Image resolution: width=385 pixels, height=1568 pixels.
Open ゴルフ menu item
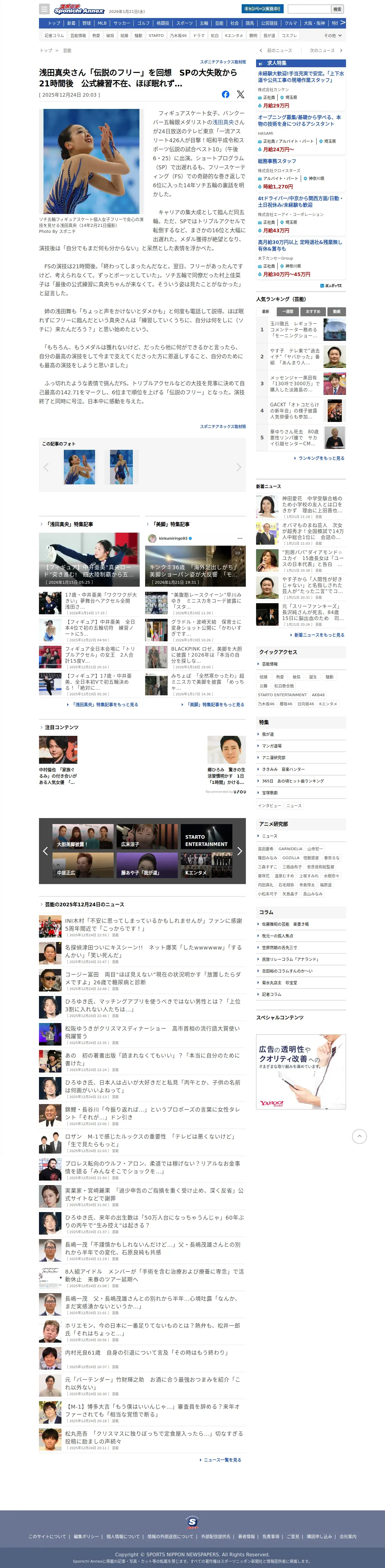tap(144, 23)
